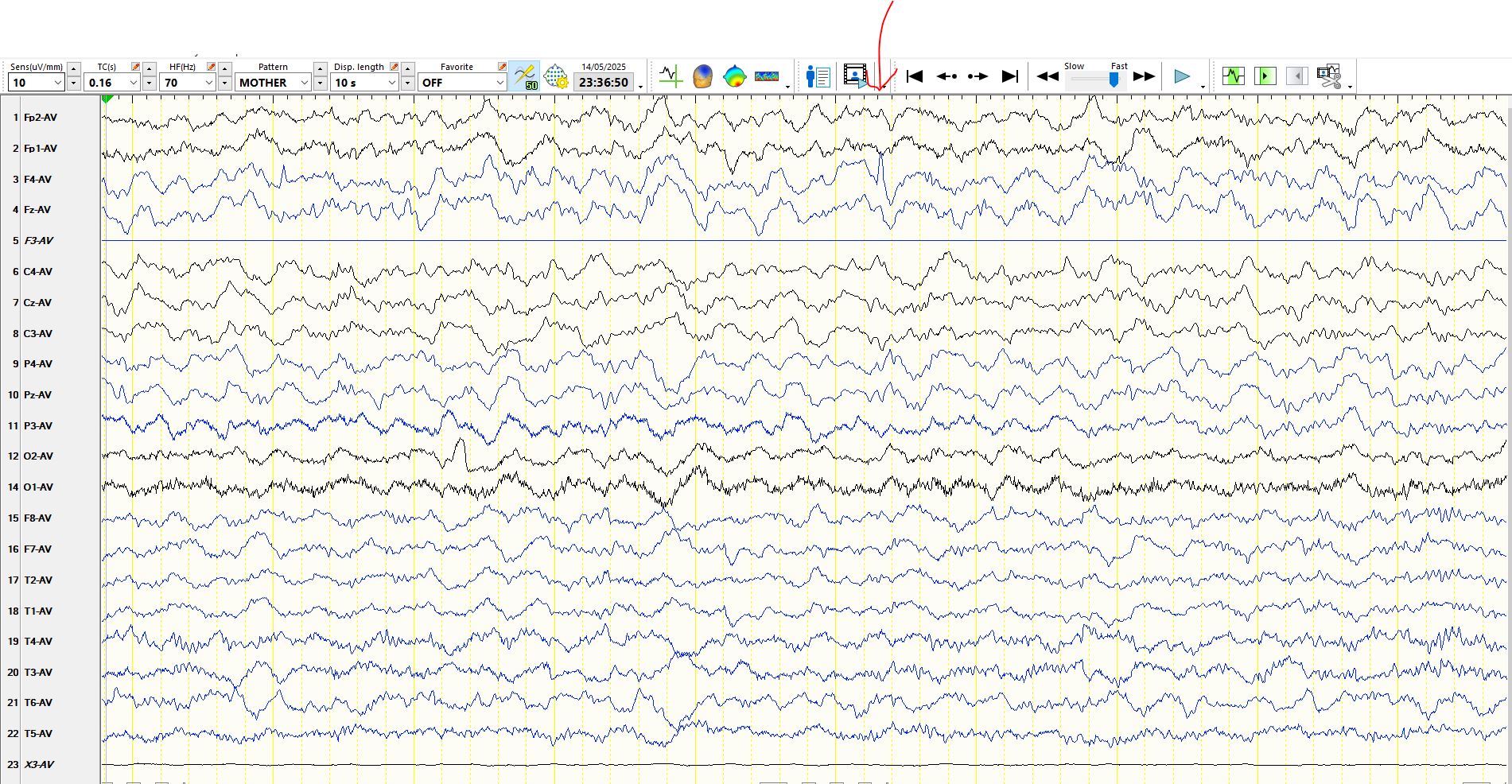Select the F3-AV channel label
The height and width of the screenshot is (784, 1512).
[x=38, y=241]
